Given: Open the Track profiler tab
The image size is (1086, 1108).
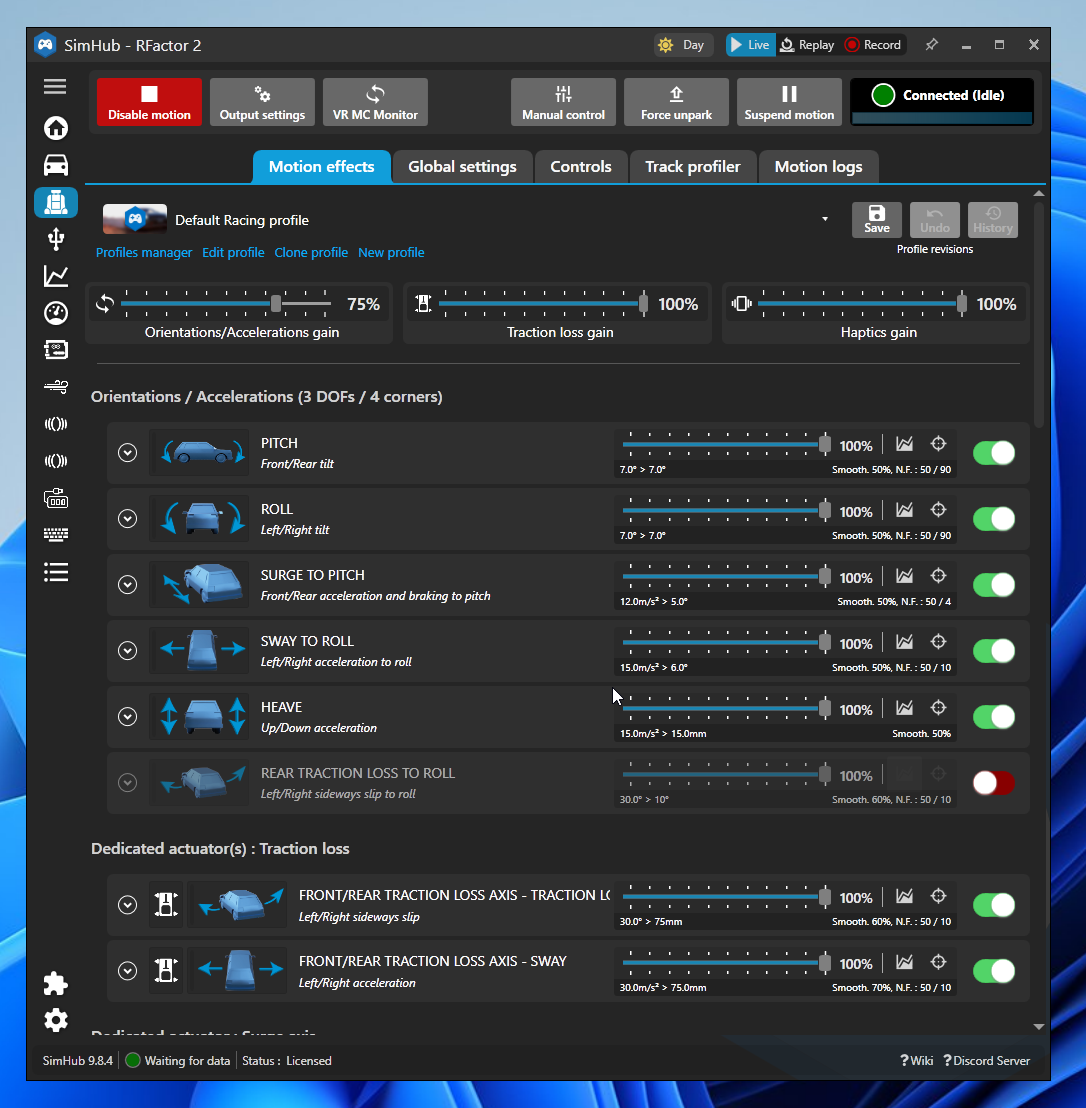Looking at the screenshot, I should [692, 167].
